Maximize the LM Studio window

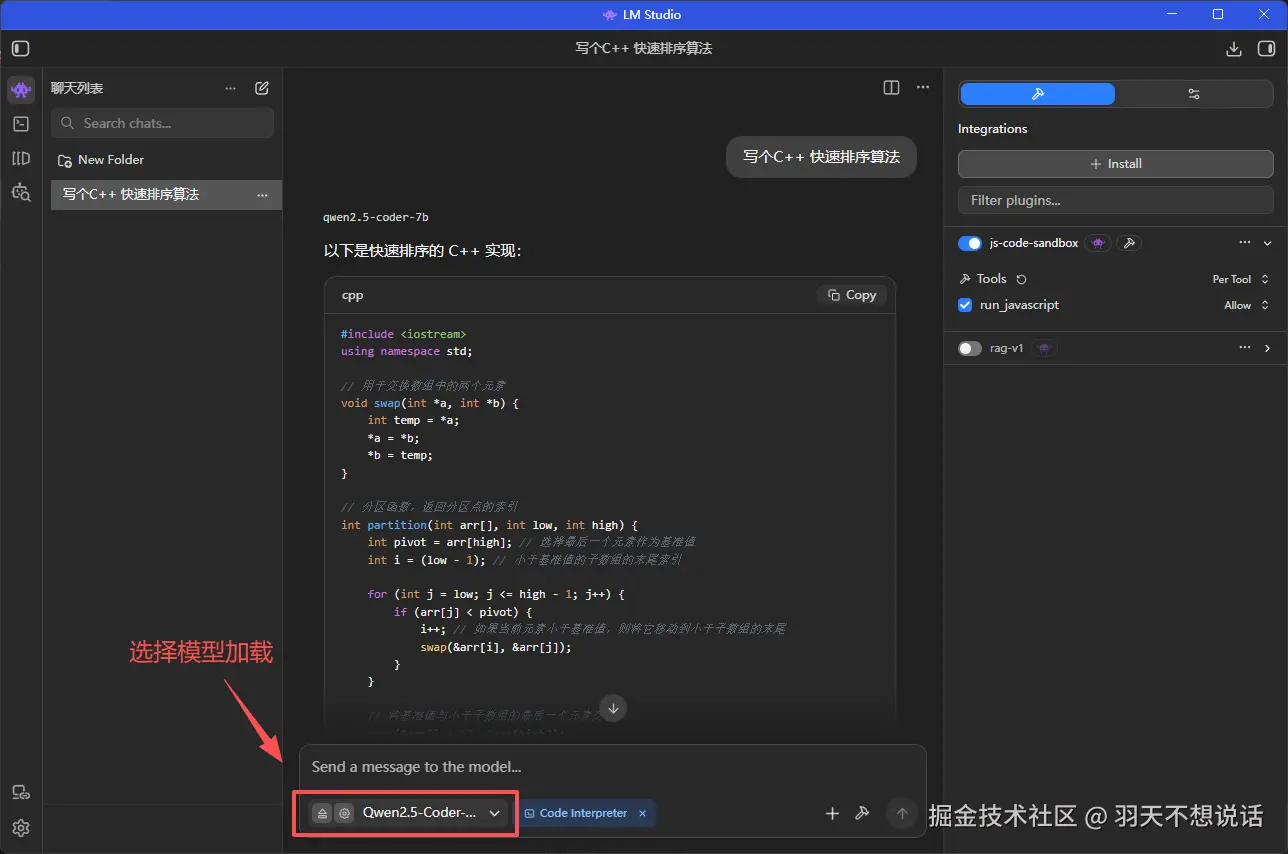click(x=1218, y=14)
